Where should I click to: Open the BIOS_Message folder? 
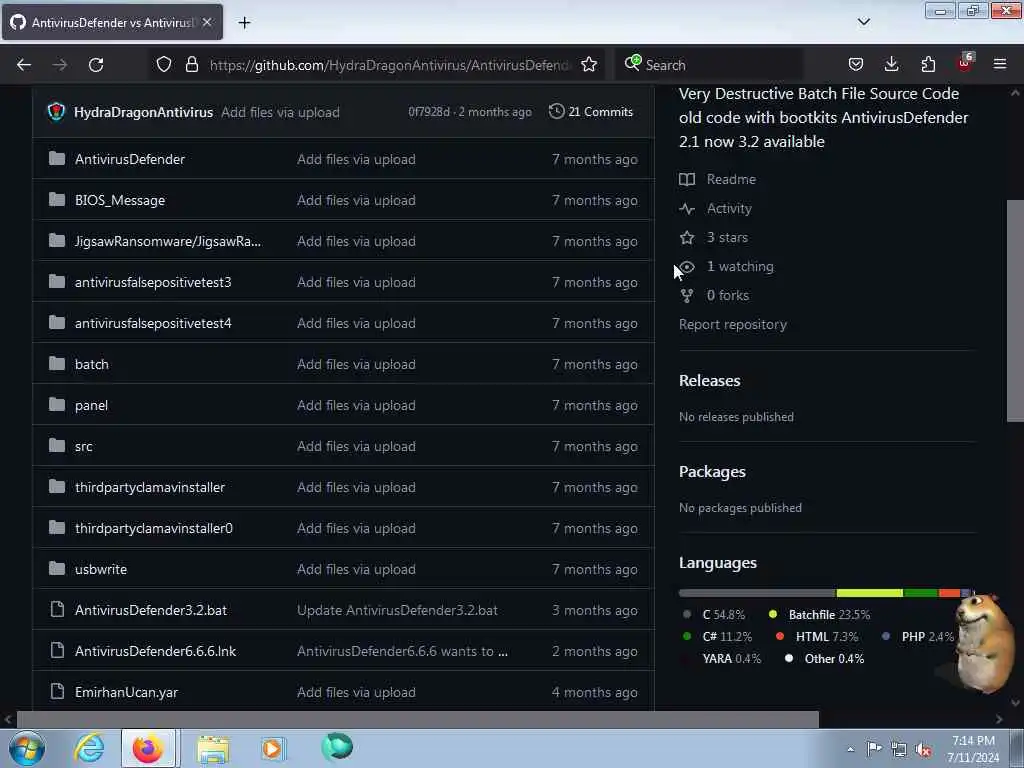120,200
